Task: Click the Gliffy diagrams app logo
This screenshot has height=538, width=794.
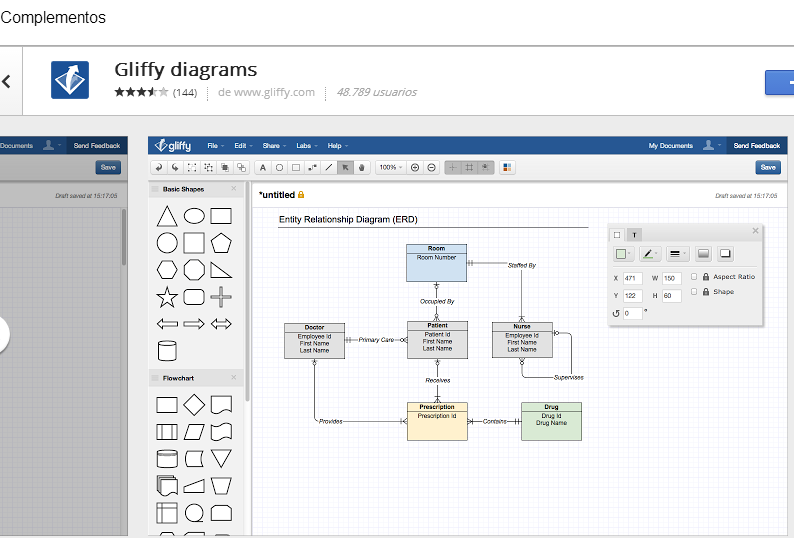Action: click(x=70, y=80)
